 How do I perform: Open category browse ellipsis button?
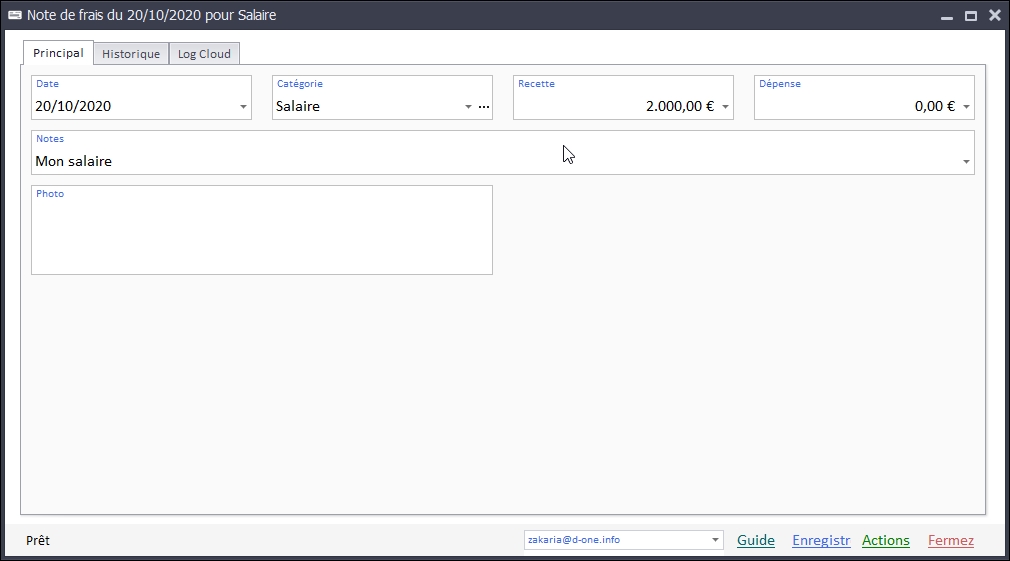[484, 107]
